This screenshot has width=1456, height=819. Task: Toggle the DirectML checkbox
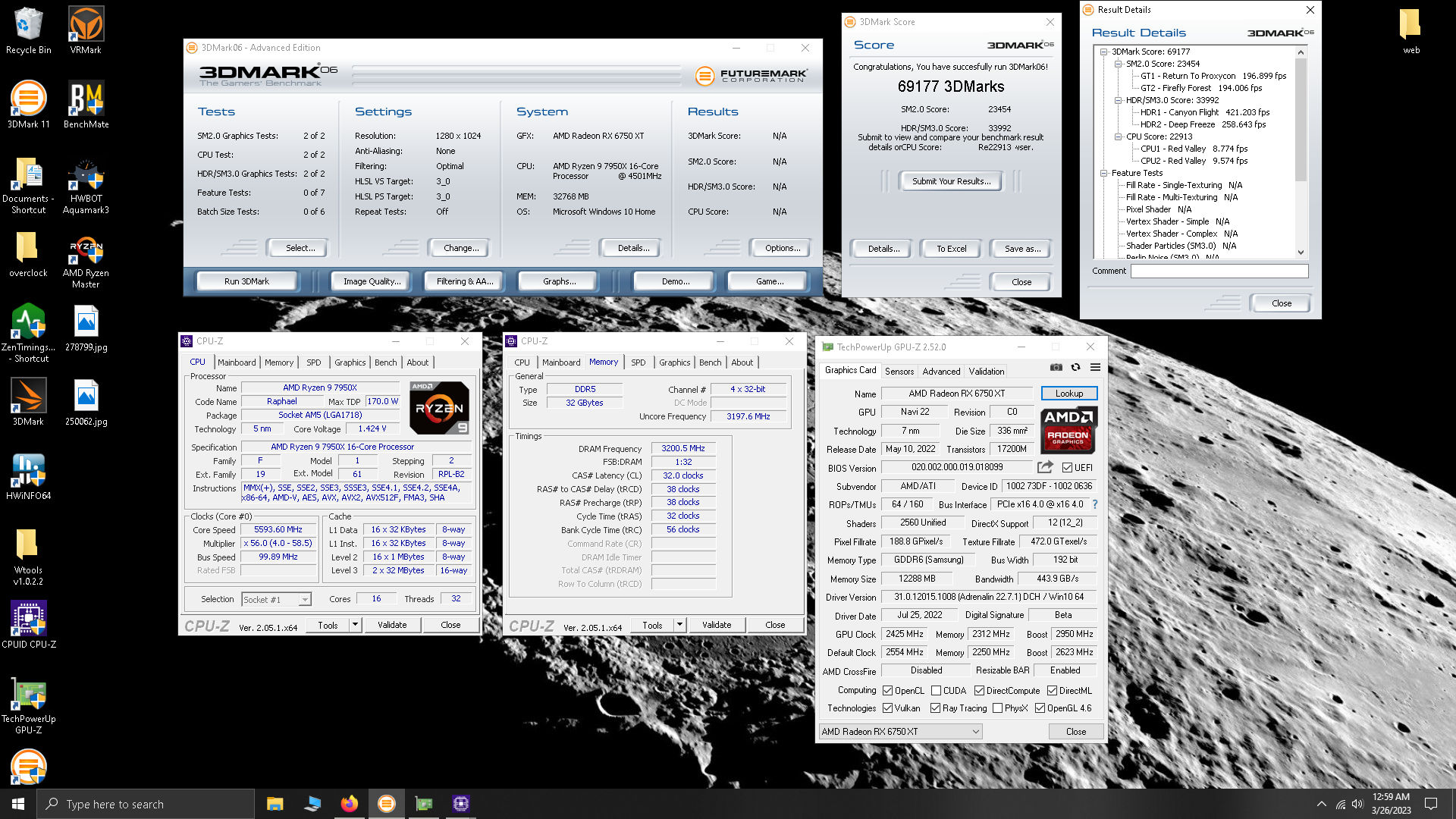tap(1053, 691)
